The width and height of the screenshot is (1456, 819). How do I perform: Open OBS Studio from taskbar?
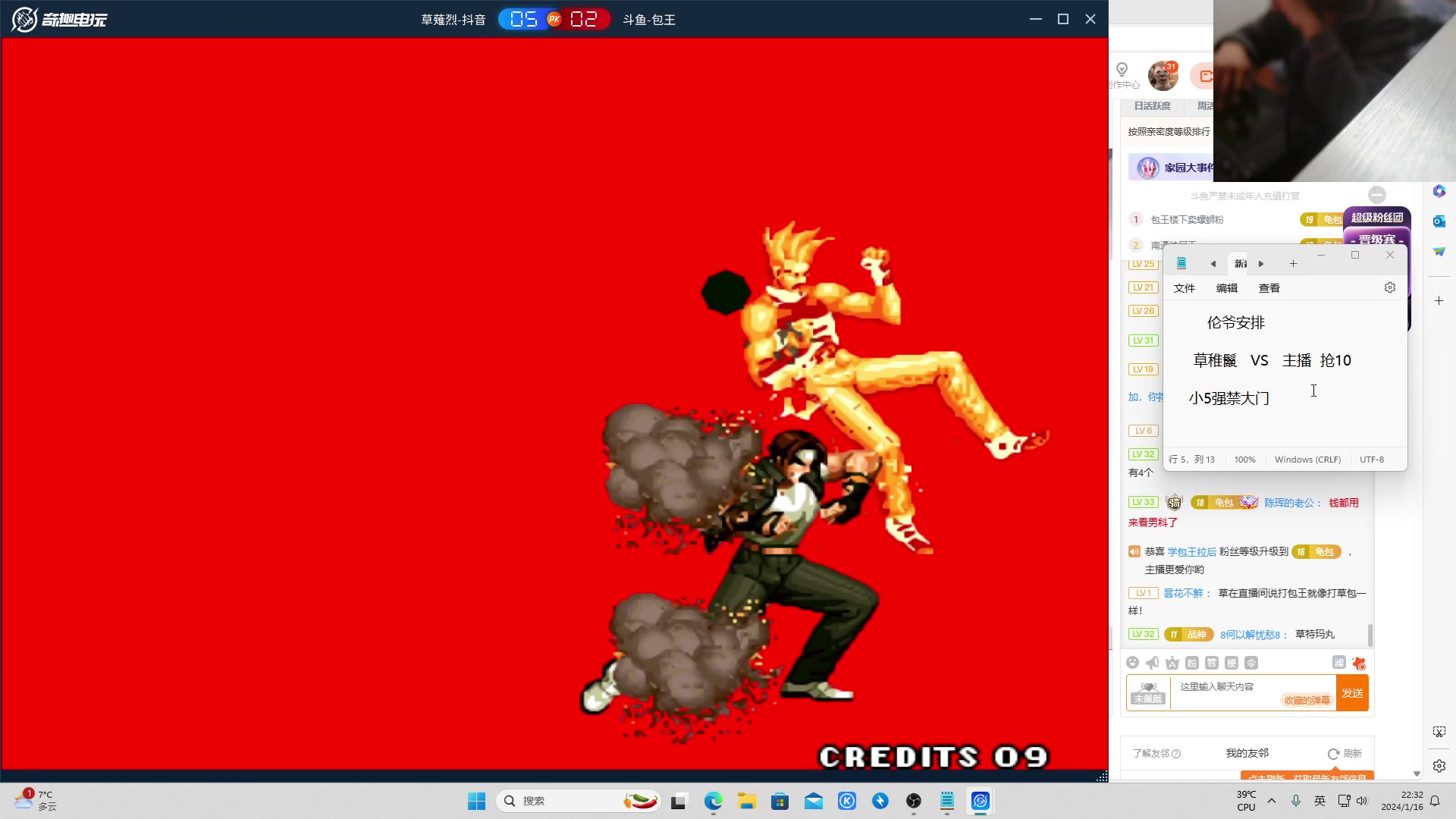[914, 801]
